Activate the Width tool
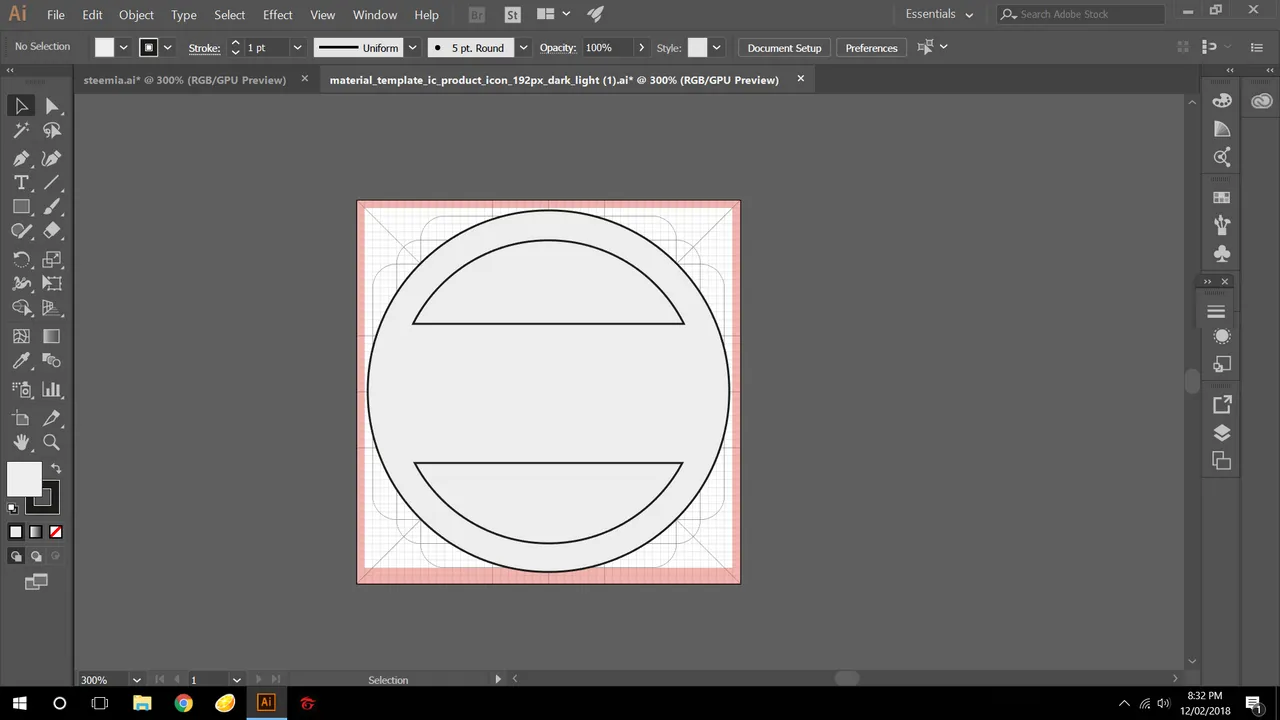The image size is (1280, 720). 21,284
